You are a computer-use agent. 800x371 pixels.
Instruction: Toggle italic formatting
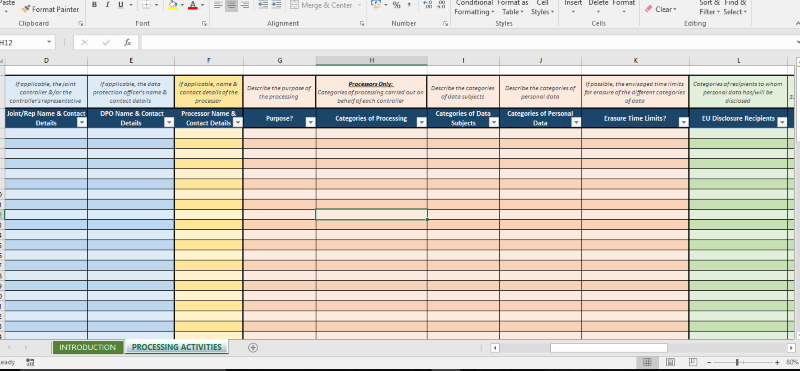(x=108, y=5)
